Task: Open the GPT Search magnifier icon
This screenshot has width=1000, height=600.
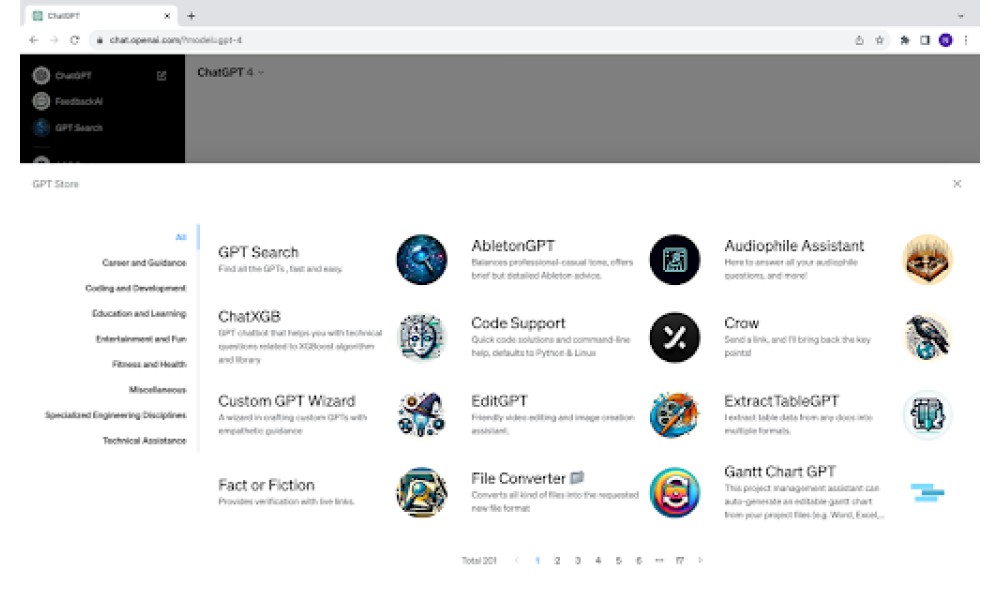Action: (422, 260)
